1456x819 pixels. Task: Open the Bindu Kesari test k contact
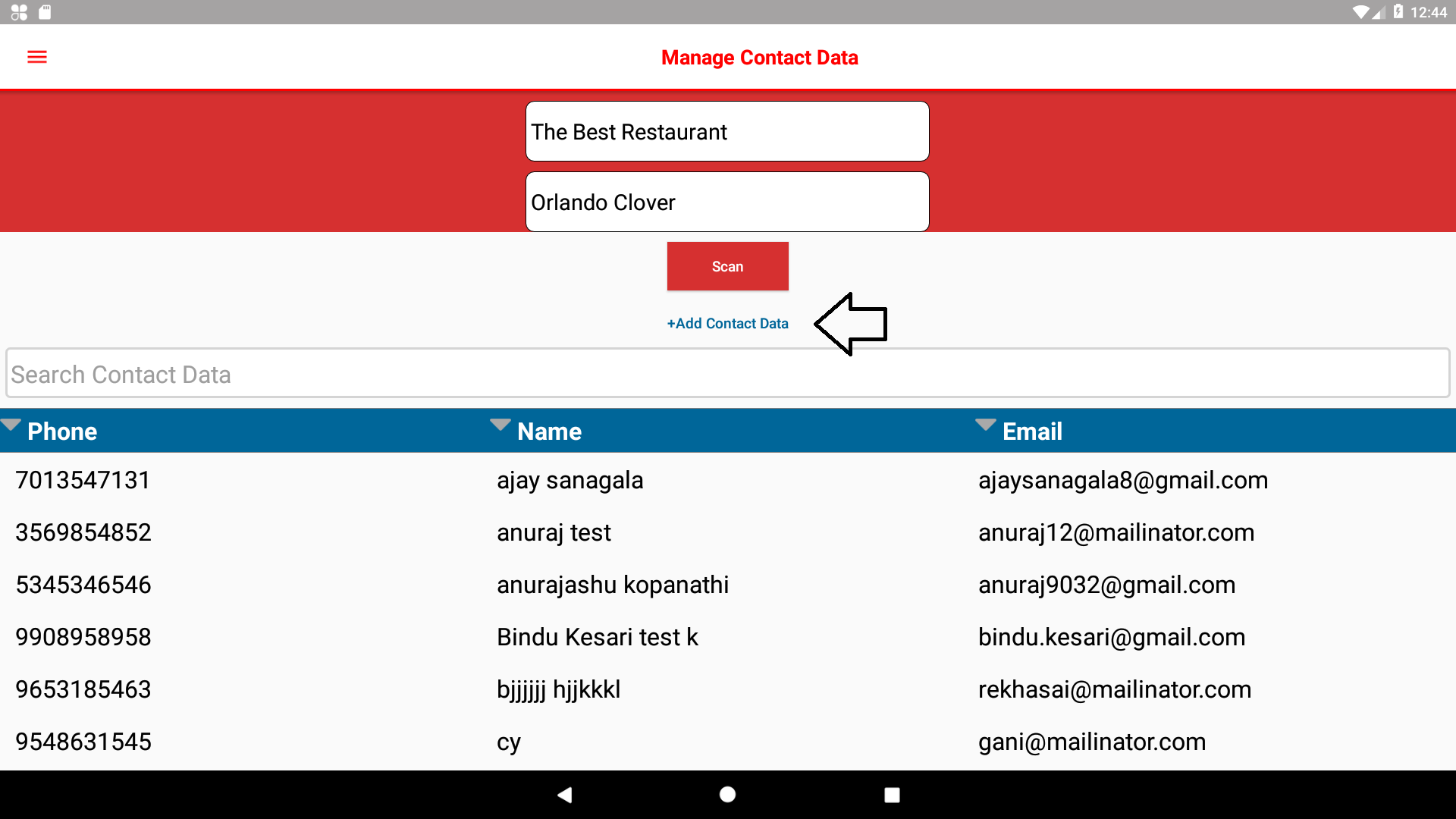(597, 638)
